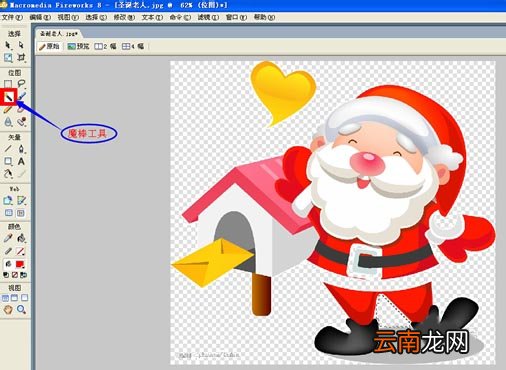This screenshot has width=506, height=370.
Task: Open the 选择(S) menu
Action: pyautogui.click(x=96, y=17)
